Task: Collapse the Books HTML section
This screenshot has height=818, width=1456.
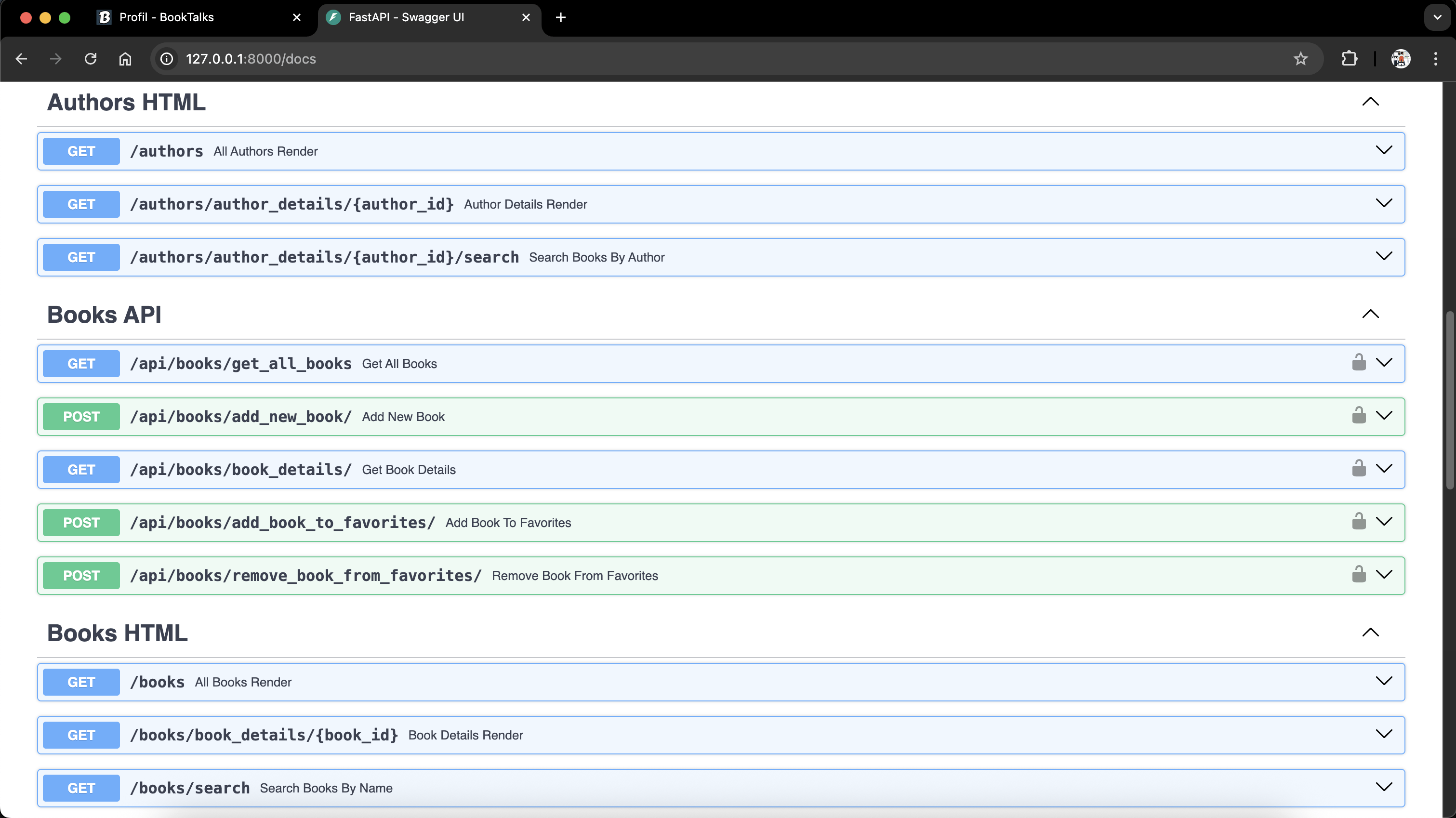Action: (x=1370, y=633)
